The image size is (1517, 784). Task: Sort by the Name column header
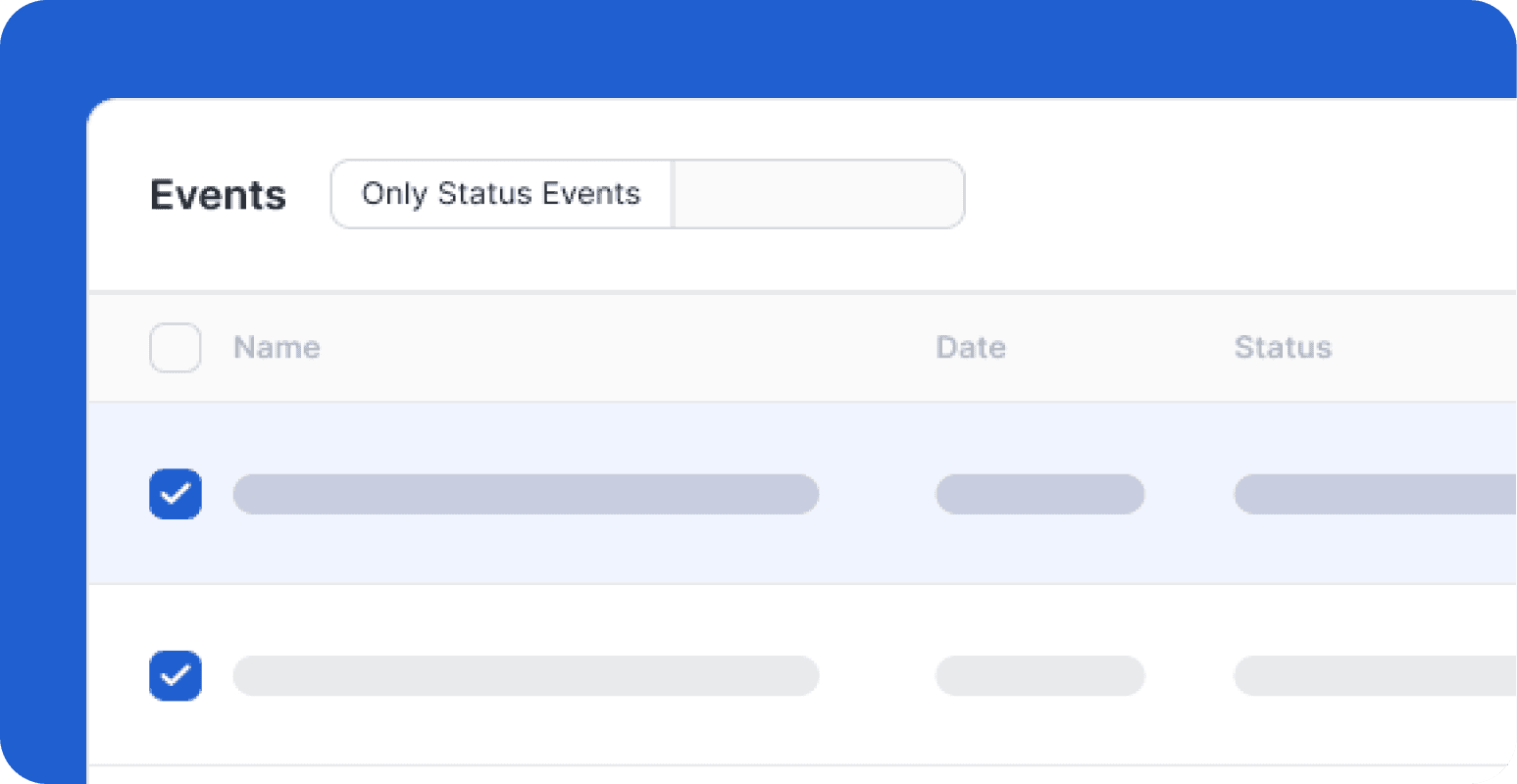tap(277, 348)
